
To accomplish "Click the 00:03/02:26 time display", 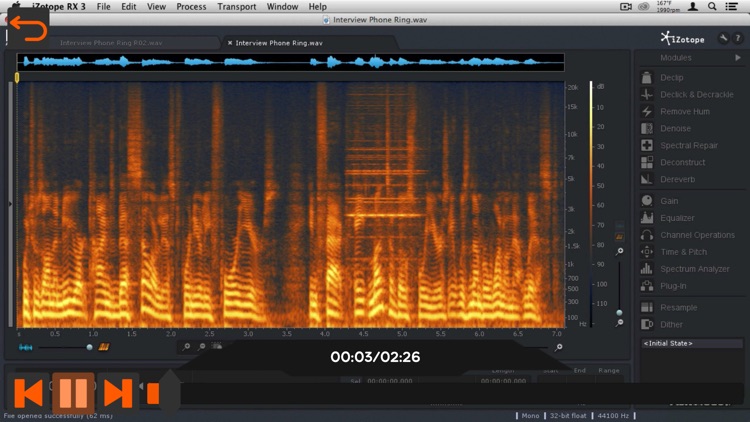I will pos(375,357).
